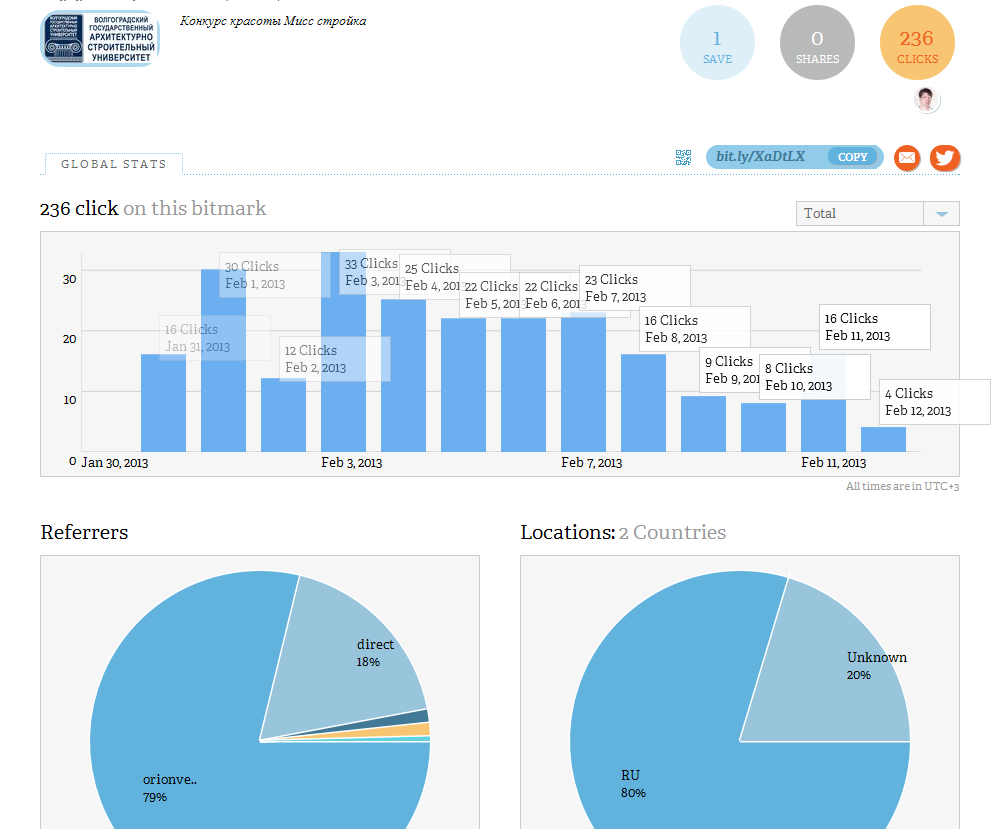The image size is (1000, 829).
Task: Click the 0 Shares circle
Action: [x=817, y=43]
